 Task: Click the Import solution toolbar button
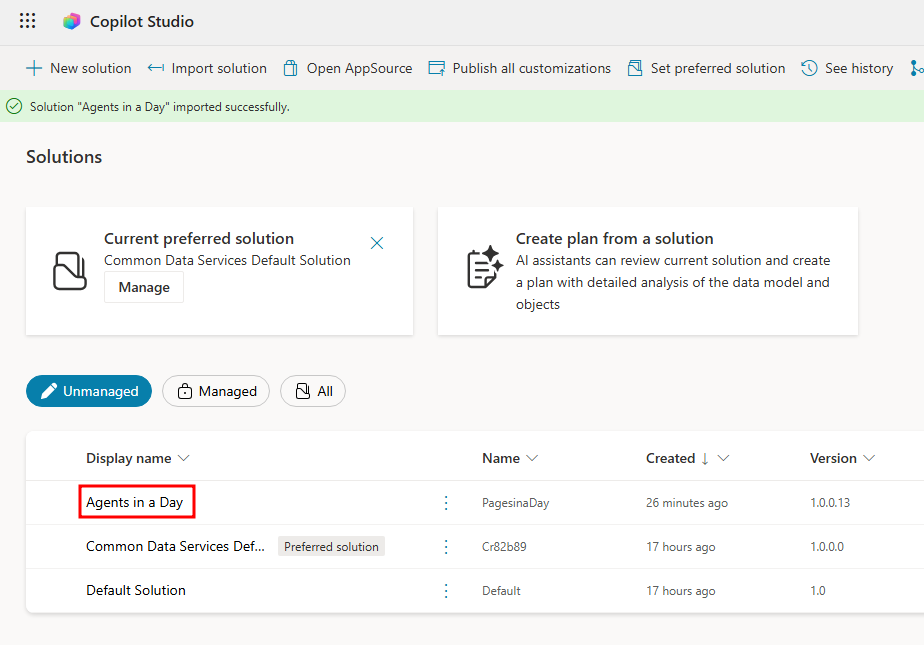coord(207,68)
